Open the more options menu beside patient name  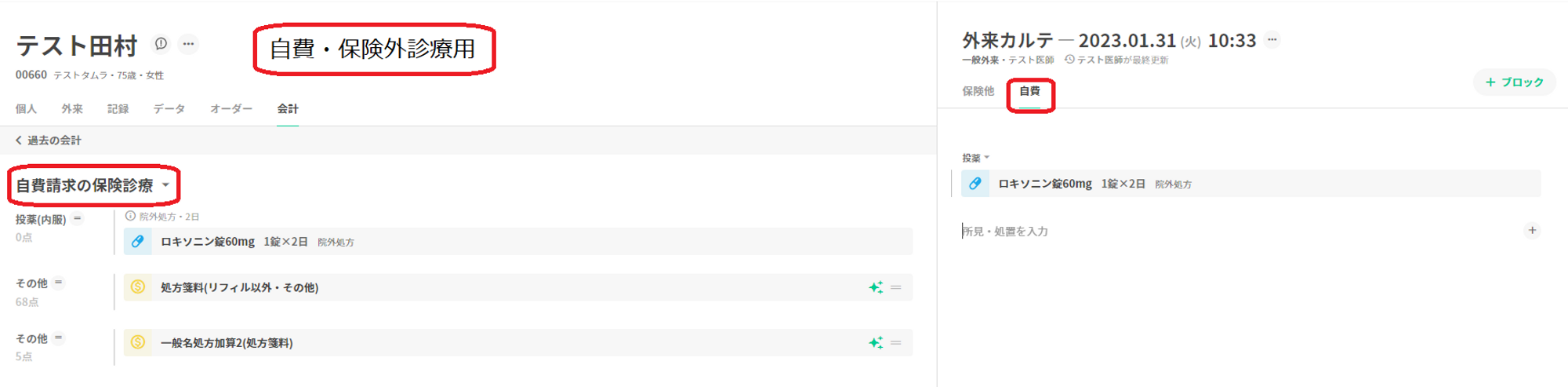point(188,44)
